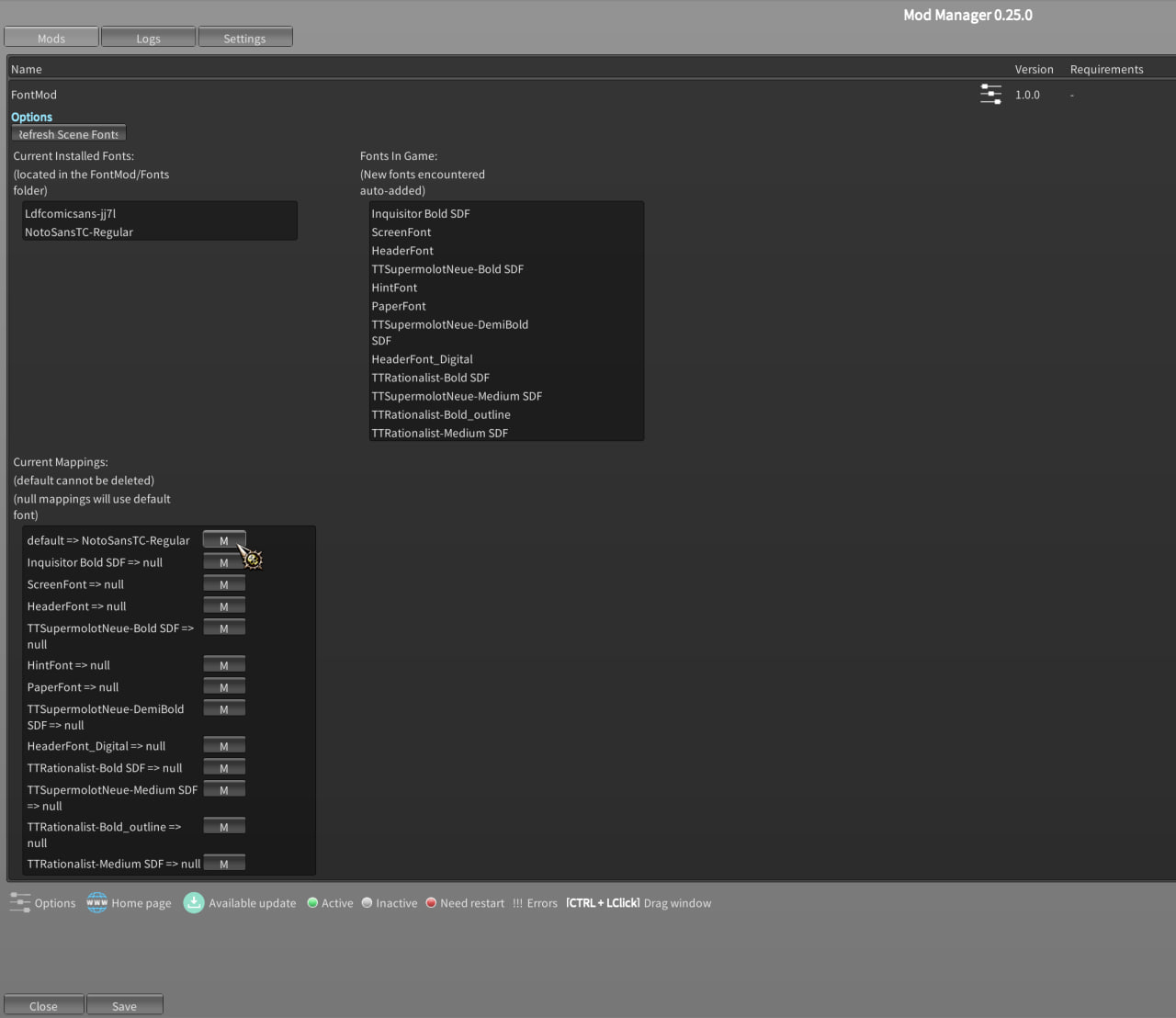
Task: Click M button for TTSupermolotNeue-DemiBold SDF mapping
Action: click(224, 709)
